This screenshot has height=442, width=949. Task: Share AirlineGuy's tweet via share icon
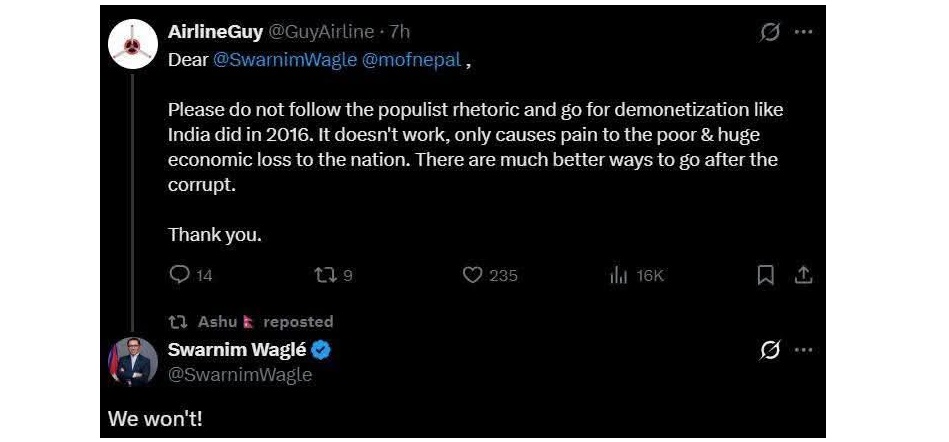click(803, 275)
